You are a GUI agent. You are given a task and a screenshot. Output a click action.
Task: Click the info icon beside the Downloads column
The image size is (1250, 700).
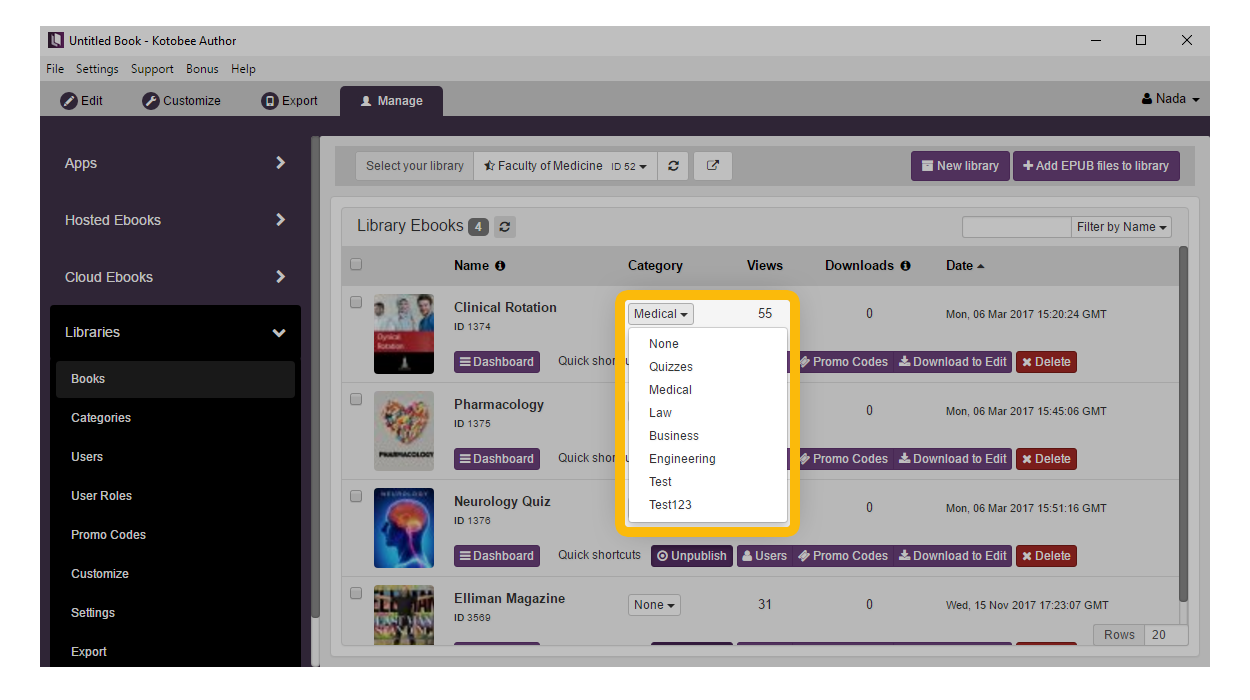pyautogui.click(x=905, y=266)
